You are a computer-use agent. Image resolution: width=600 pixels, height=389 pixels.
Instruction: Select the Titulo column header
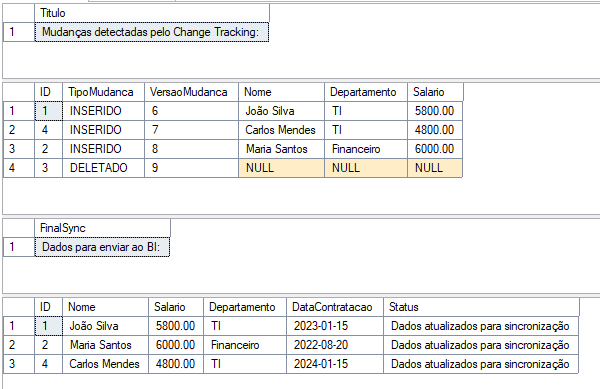pos(152,13)
